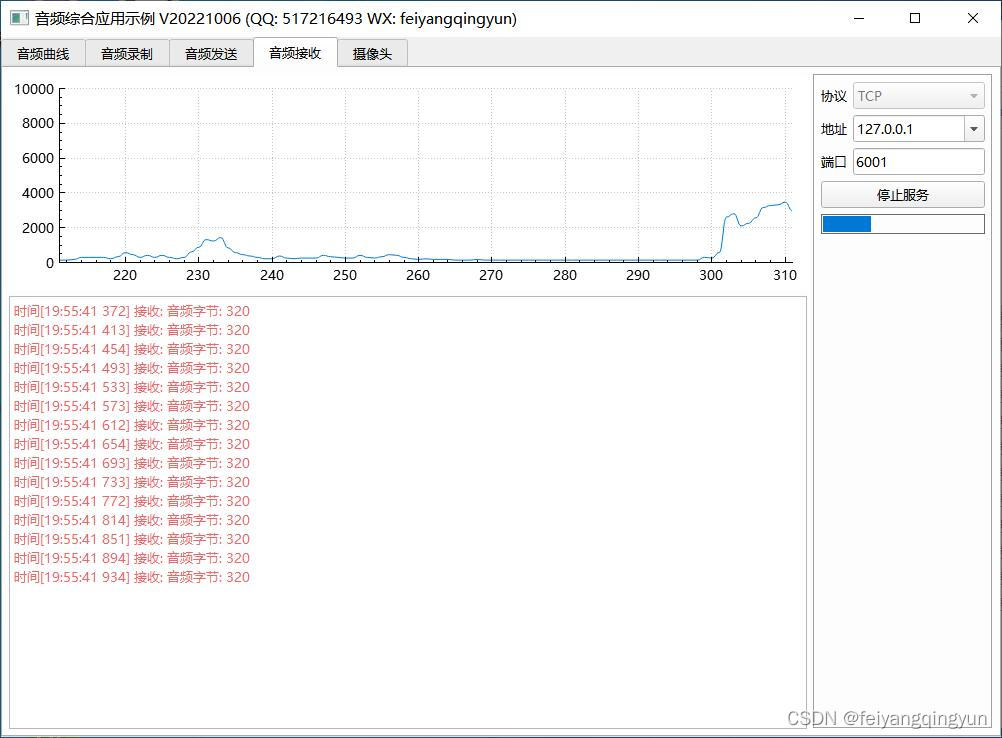Select log line with time 19:55:41 413
The image size is (1002, 738).
click(x=132, y=330)
